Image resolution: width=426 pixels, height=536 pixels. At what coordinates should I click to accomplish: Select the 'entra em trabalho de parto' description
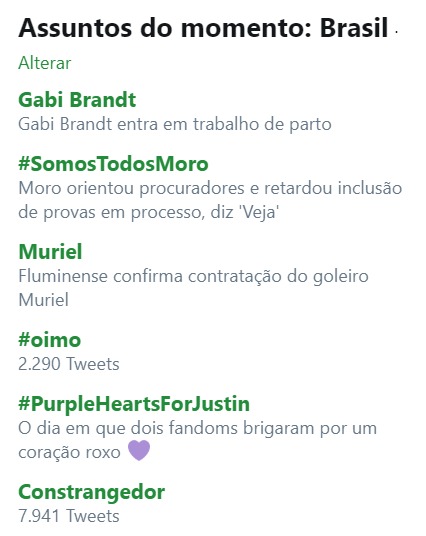tap(224, 124)
